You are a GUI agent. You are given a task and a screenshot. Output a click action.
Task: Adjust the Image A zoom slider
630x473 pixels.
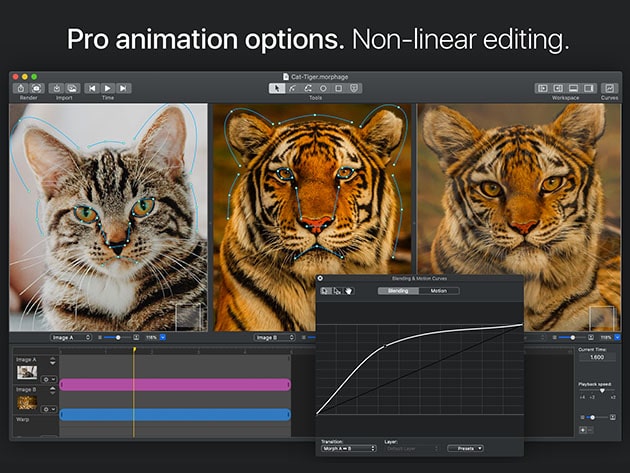point(118,338)
